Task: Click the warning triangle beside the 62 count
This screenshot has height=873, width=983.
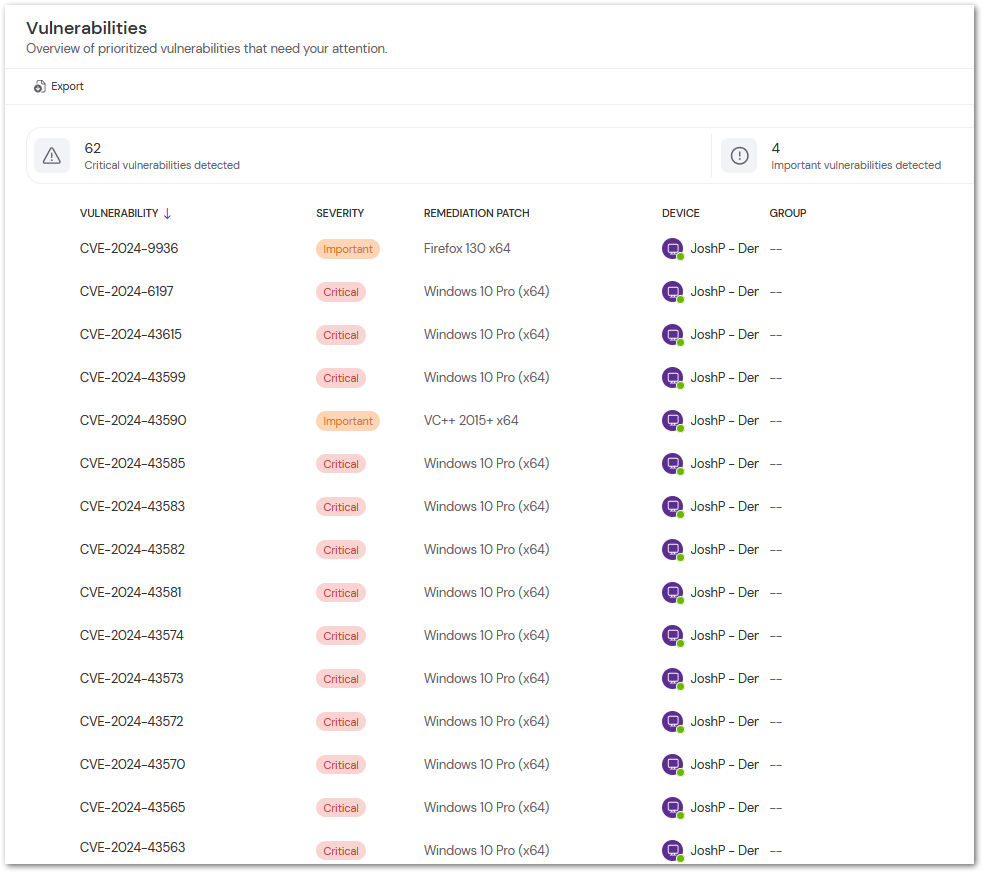Action: pyautogui.click(x=51, y=155)
